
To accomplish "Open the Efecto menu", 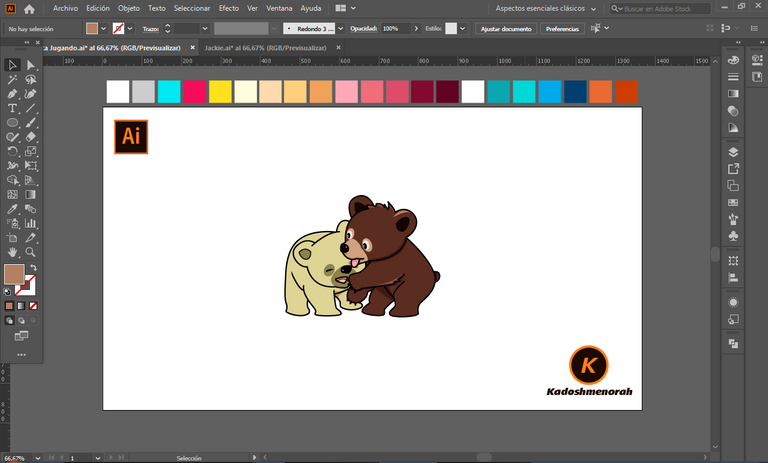I will tap(229, 8).
